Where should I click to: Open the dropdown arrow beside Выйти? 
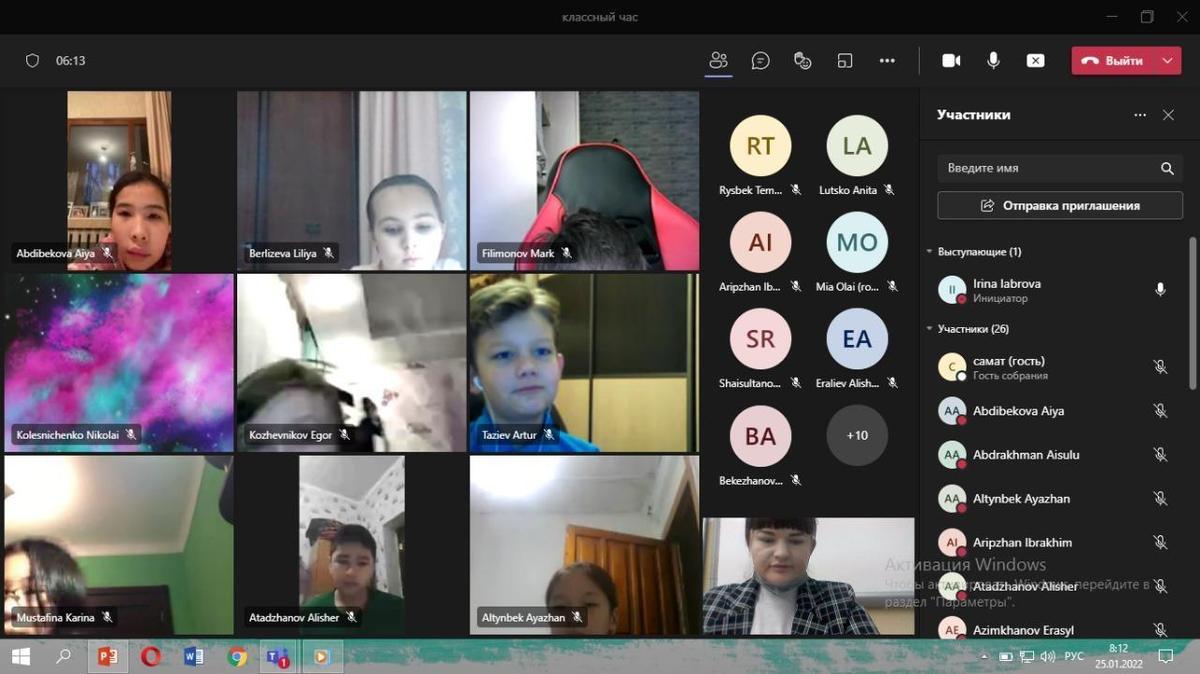click(x=1167, y=61)
